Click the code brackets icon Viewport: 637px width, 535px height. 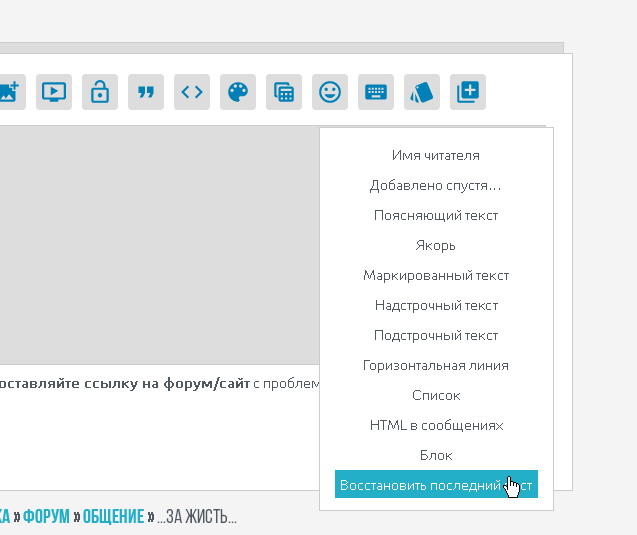(192, 92)
